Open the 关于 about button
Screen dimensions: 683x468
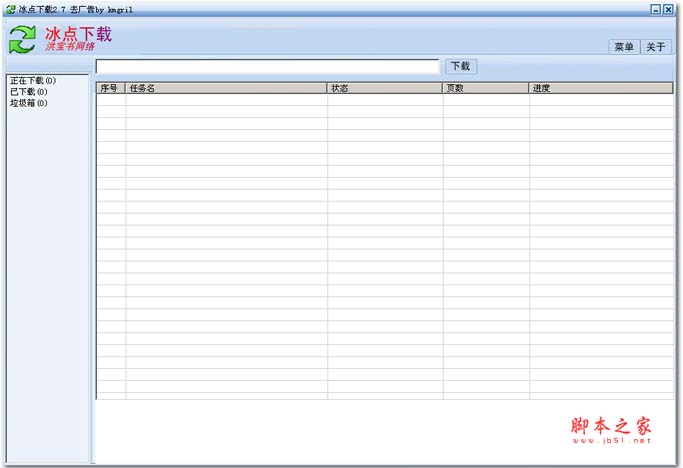click(x=656, y=47)
